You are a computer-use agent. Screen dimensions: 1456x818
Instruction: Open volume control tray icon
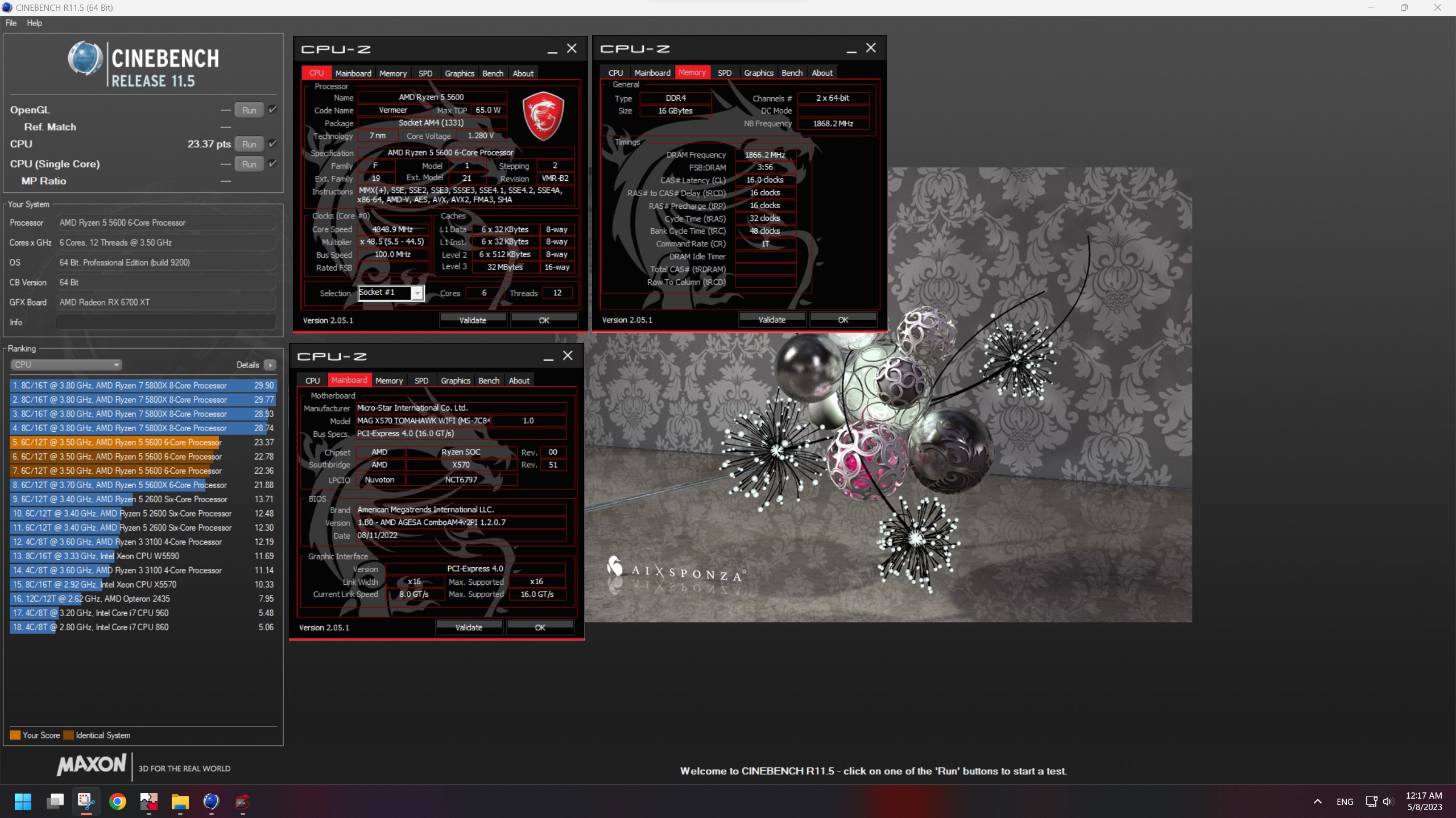[1388, 802]
